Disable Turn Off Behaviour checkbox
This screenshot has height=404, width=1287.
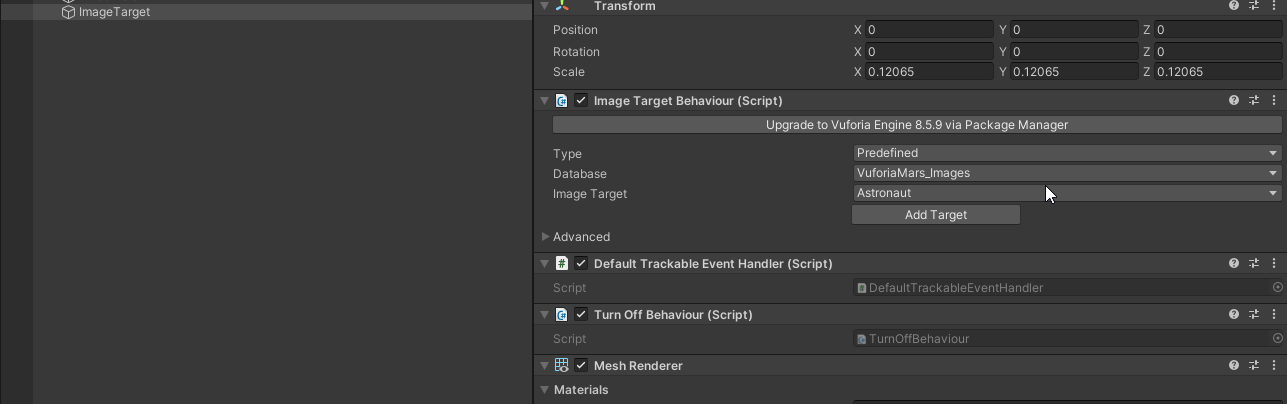click(x=581, y=314)
